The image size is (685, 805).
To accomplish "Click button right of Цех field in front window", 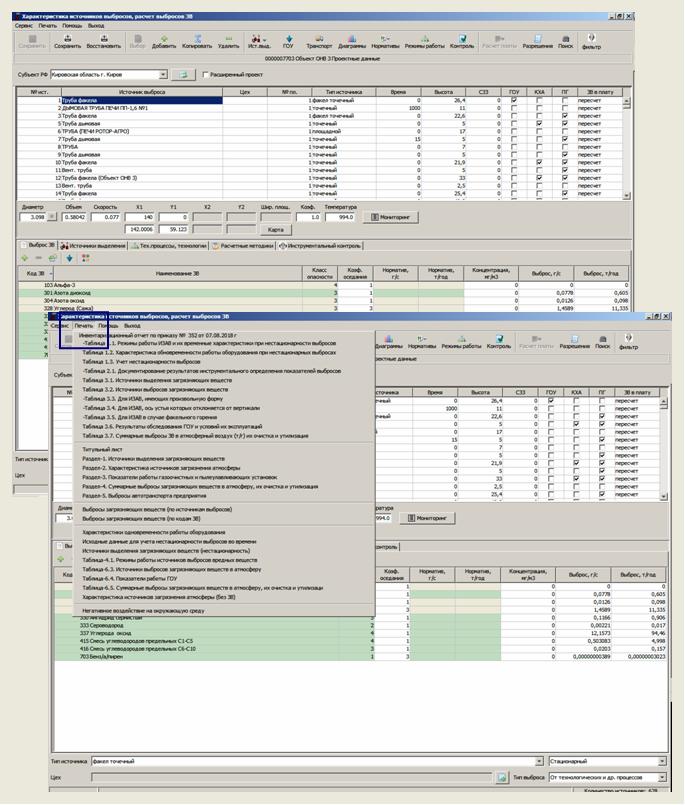I will tap(502, 778).
